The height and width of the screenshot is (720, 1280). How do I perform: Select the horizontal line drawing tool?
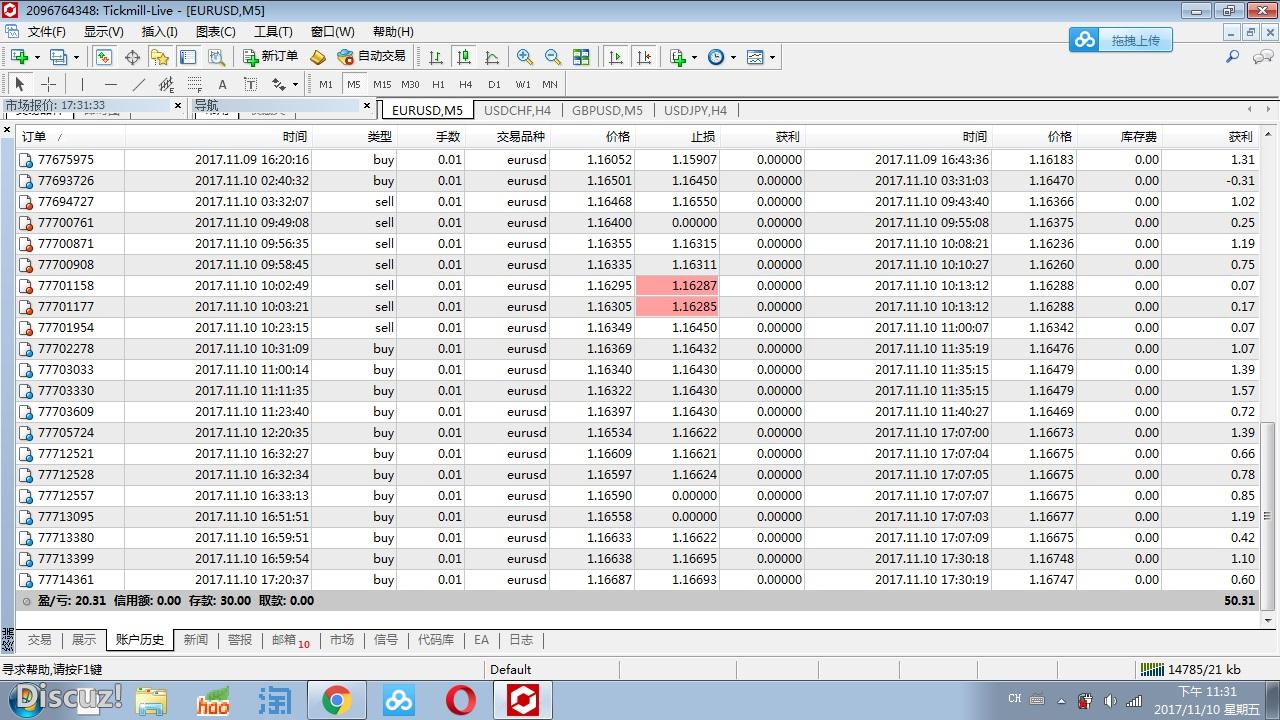[x=111, y=84]
